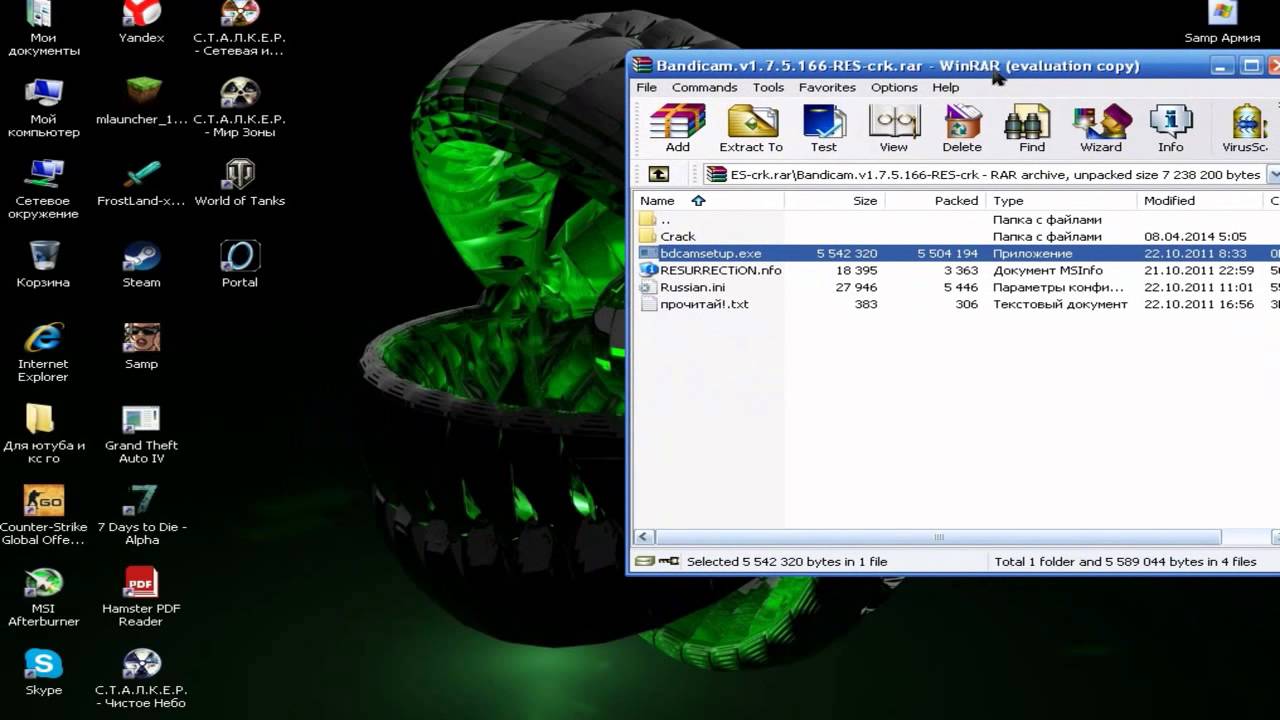Click the S.T.A.L.K.E.R. Сетевая и... desktop icon
This screenshot has height=720, width=1280.
(x=239, y=29)
